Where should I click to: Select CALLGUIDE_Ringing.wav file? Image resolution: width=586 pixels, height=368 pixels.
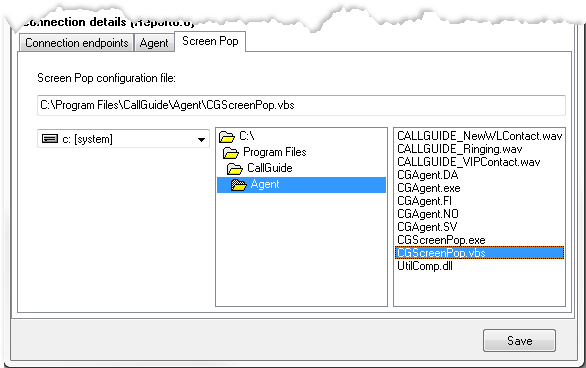pos(459,149)
